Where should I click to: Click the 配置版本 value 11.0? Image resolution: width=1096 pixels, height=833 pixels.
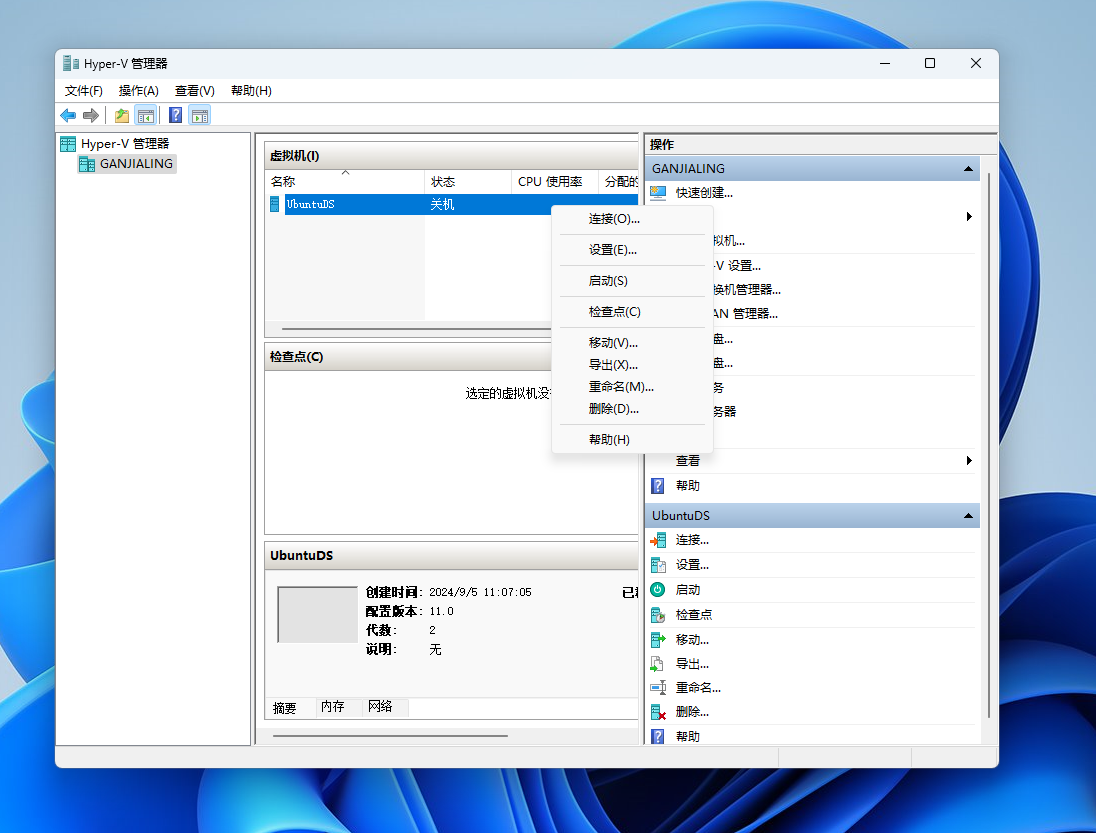441,611
